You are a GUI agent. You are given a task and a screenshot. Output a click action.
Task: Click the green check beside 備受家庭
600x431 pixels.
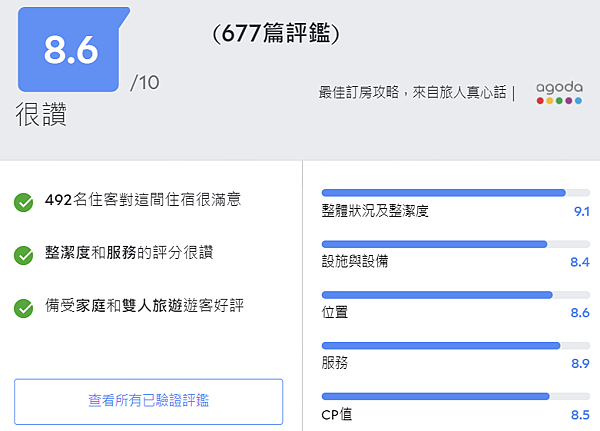[24, 307]
